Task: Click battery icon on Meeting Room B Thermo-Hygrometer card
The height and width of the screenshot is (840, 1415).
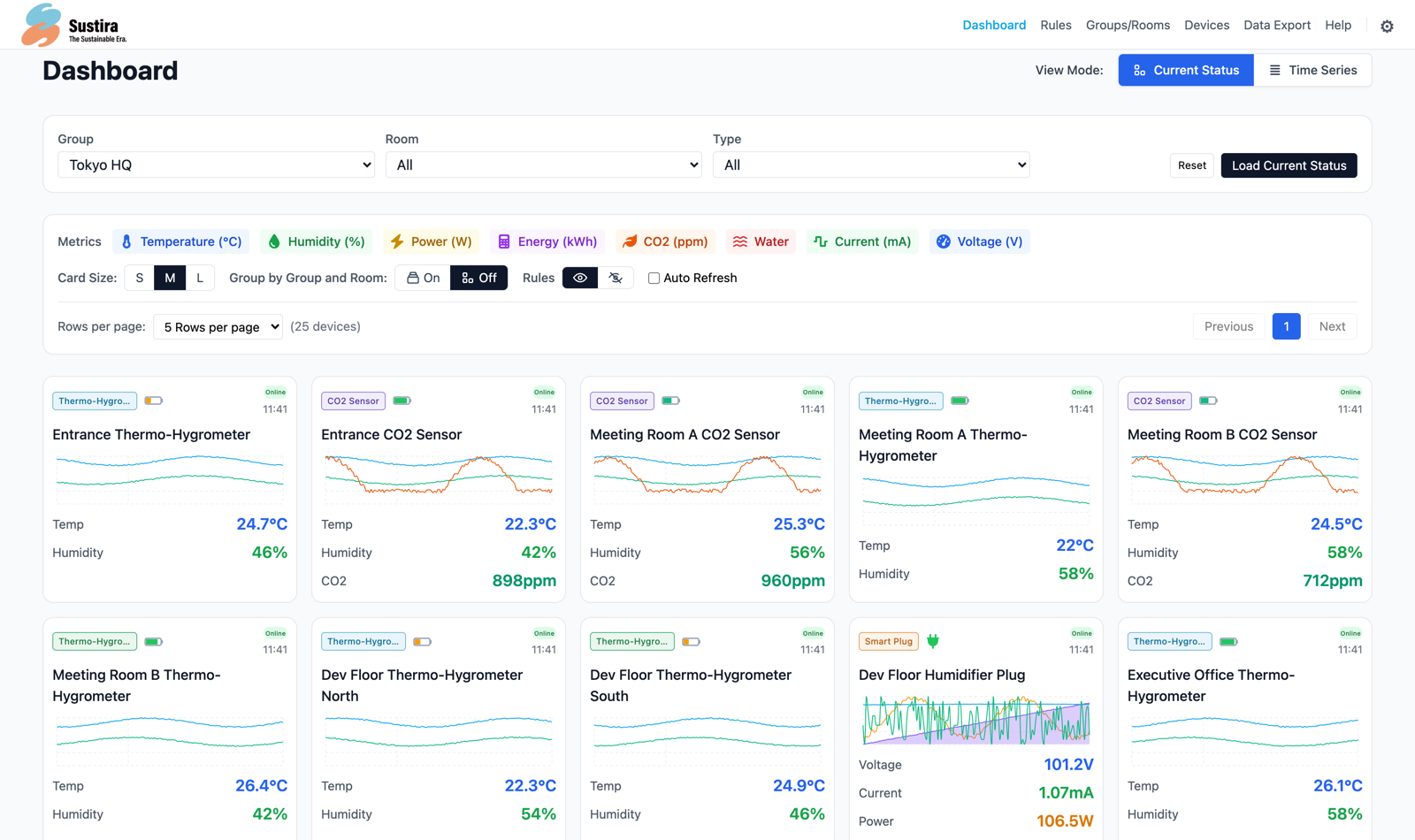Action: [154, 642]
